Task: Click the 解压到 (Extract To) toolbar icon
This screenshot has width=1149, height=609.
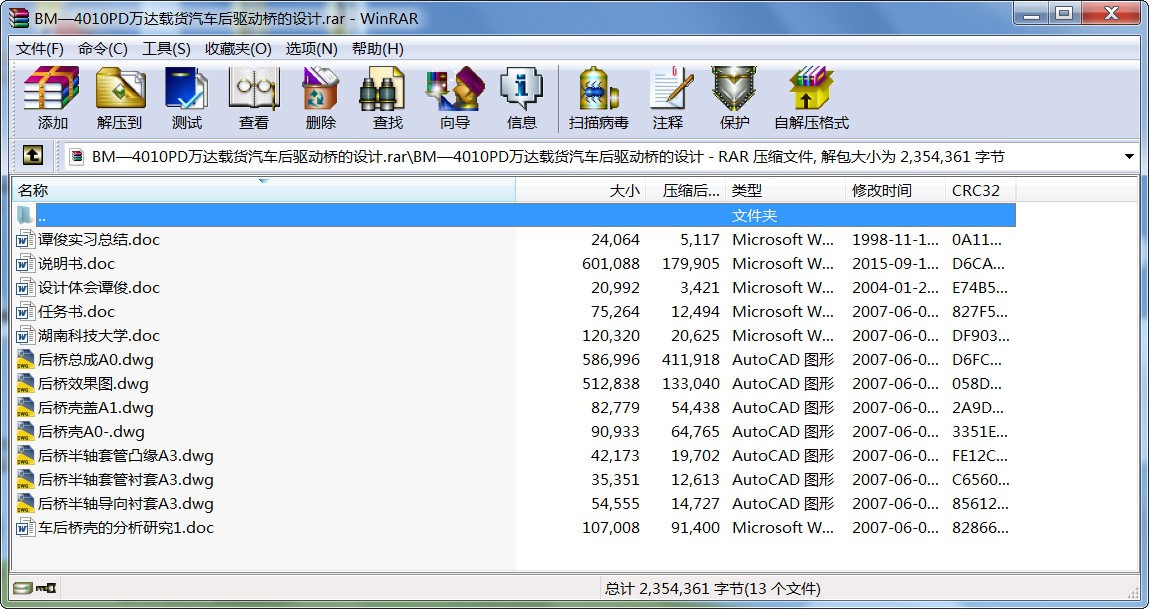Action: tap(119, 89)
